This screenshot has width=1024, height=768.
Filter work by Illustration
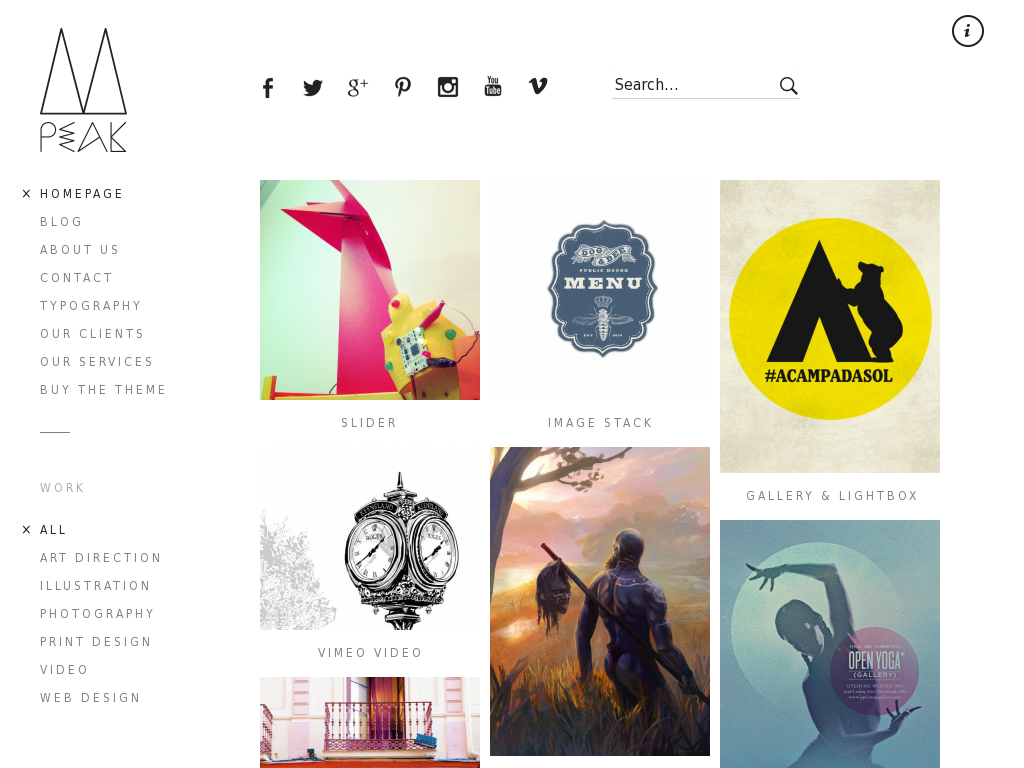click(95, 586)
